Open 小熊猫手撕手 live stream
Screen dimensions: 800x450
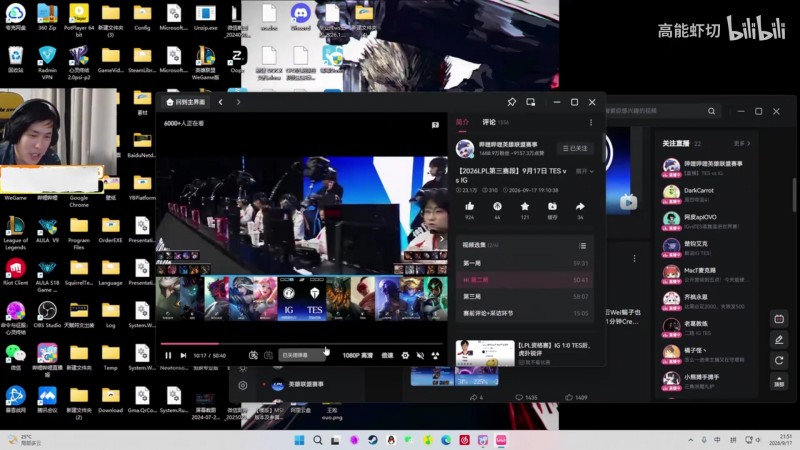(706, 381)
